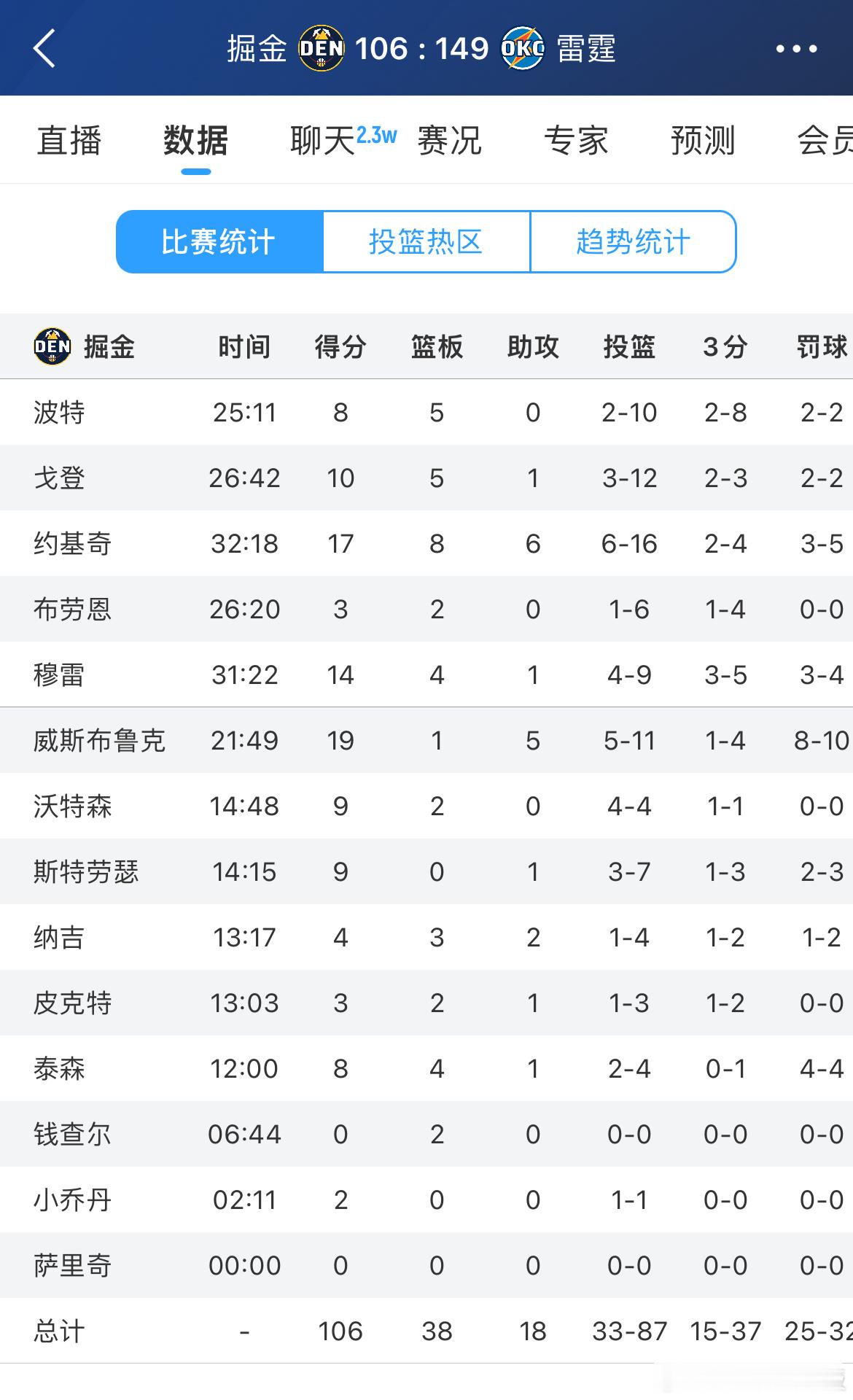Select the 投篮热区 segment
This screenshot has width=853, height=1400.
click(x=426, y=241)
